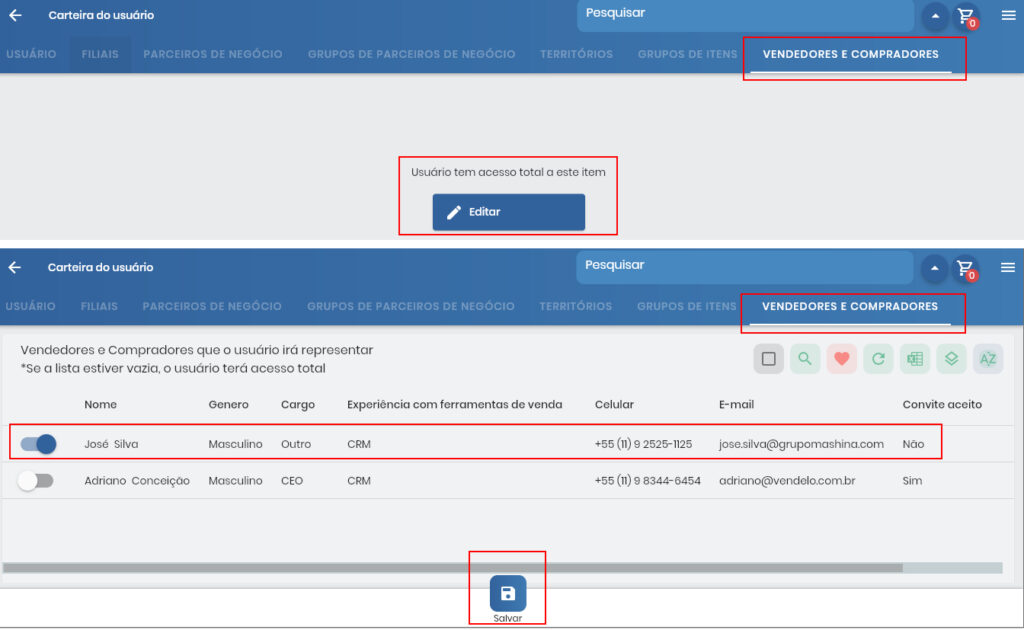Sort by the Cargo column header

tap(298, 405)
